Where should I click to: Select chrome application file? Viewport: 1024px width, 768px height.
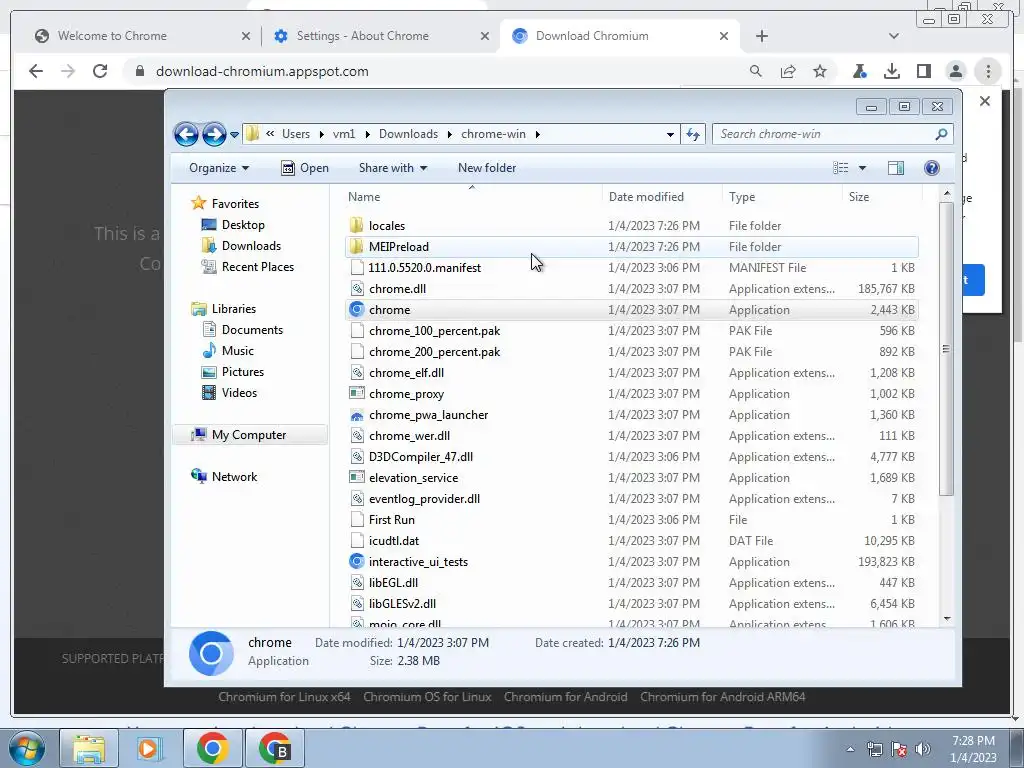click(631, 310)
